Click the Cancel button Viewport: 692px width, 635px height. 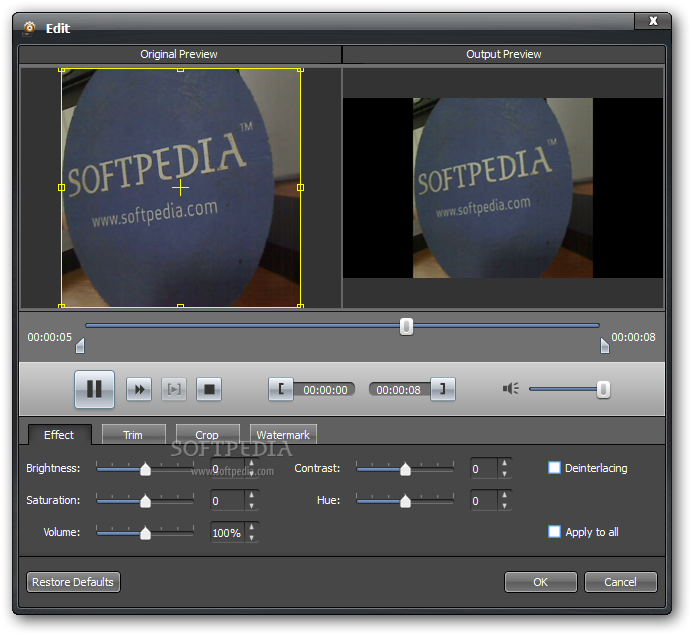point(621,582)
